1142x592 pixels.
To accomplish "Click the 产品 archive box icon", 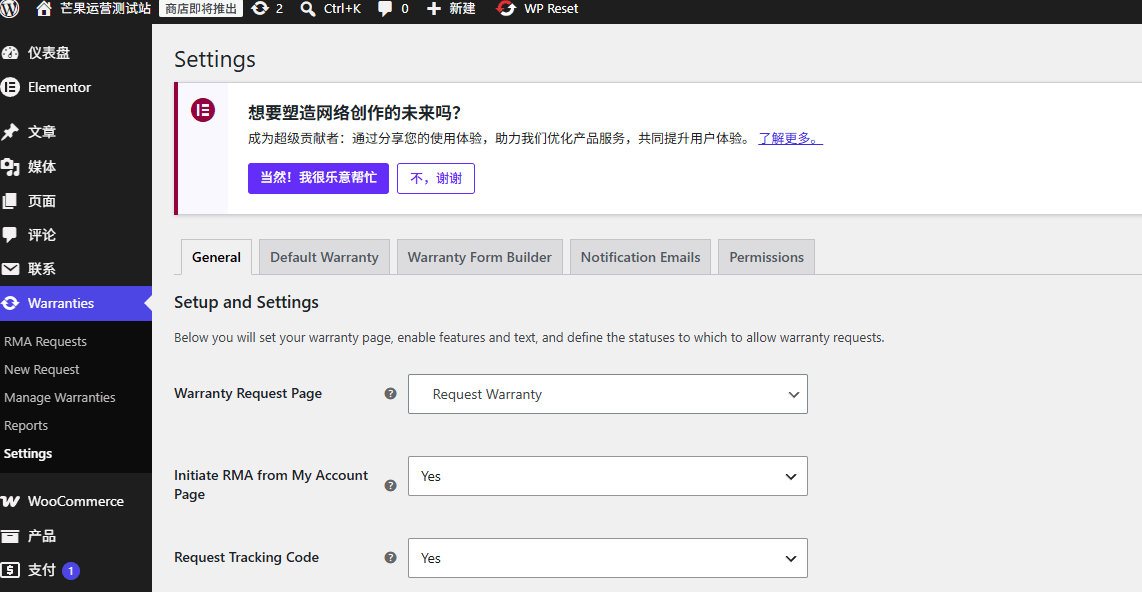I will coord(10,536).
